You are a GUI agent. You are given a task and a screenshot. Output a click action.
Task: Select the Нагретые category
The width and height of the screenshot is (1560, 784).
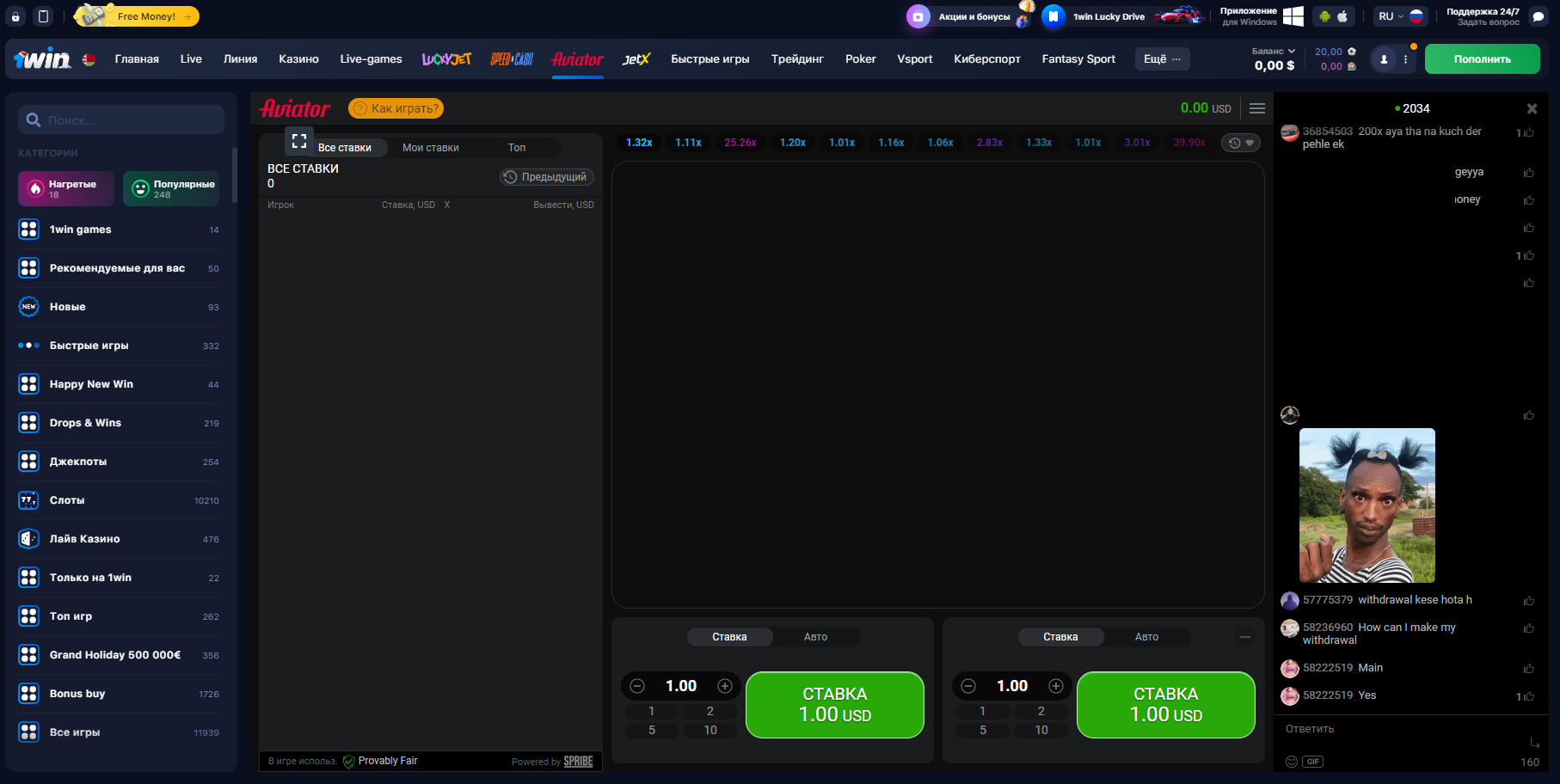[x=66, y=188]
